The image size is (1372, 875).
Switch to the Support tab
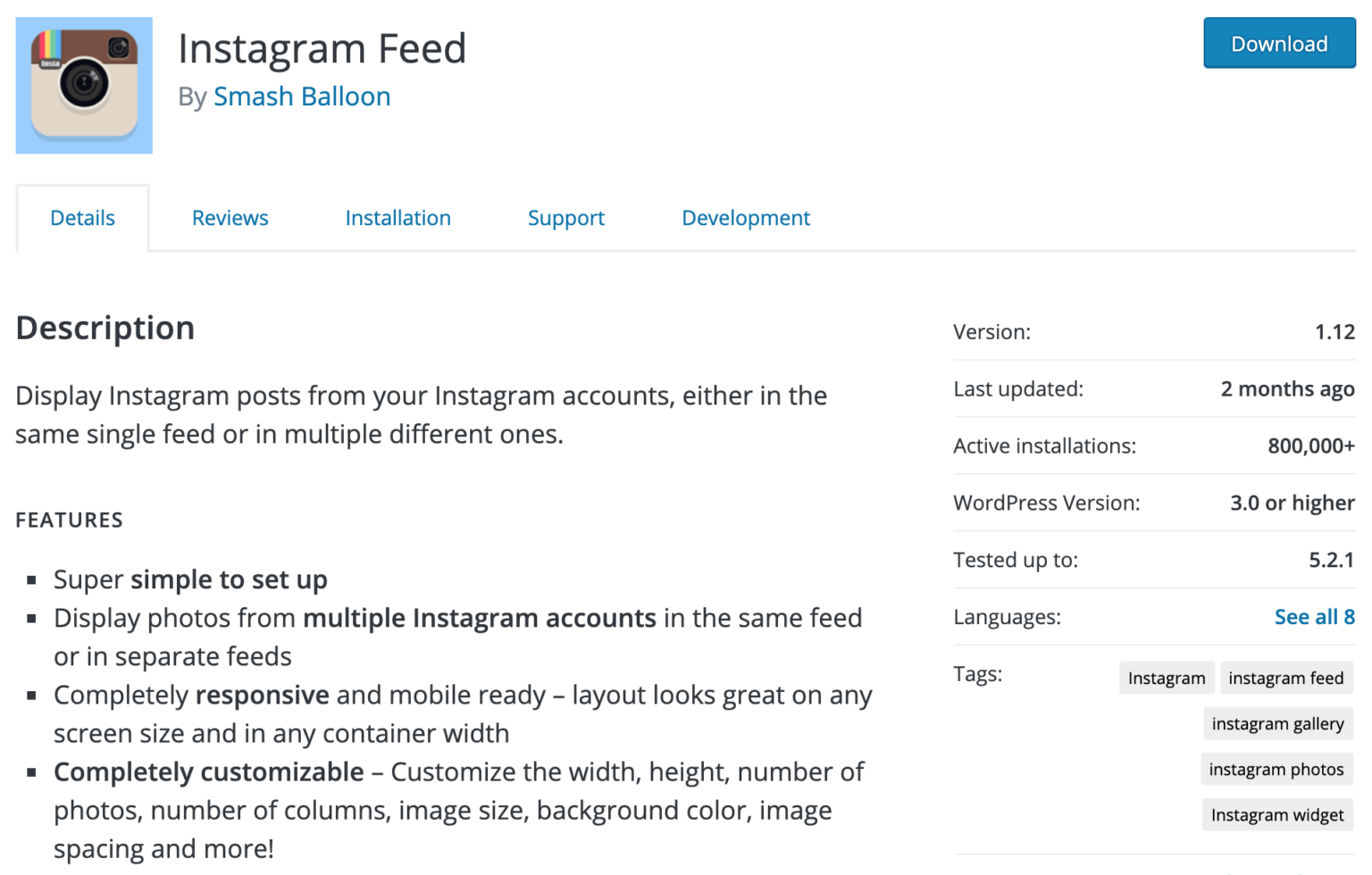(565, 217)
